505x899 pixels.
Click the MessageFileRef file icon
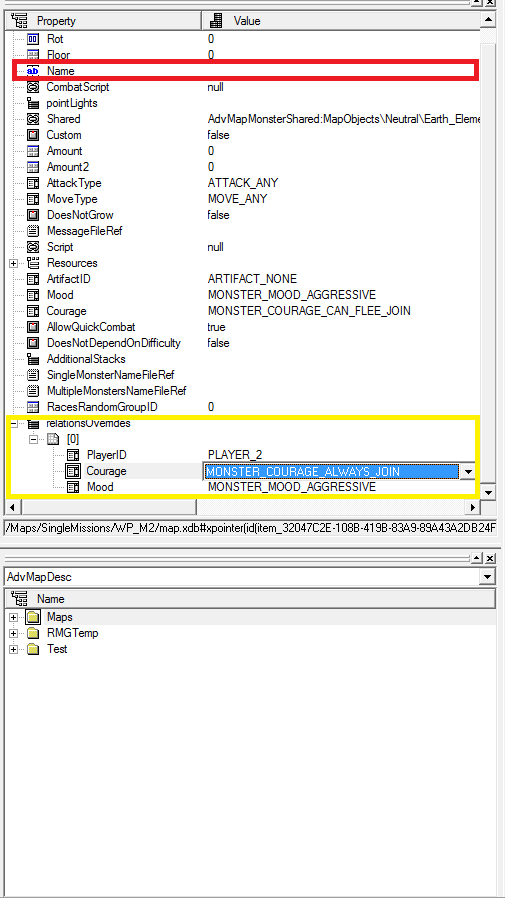[33, 231]
